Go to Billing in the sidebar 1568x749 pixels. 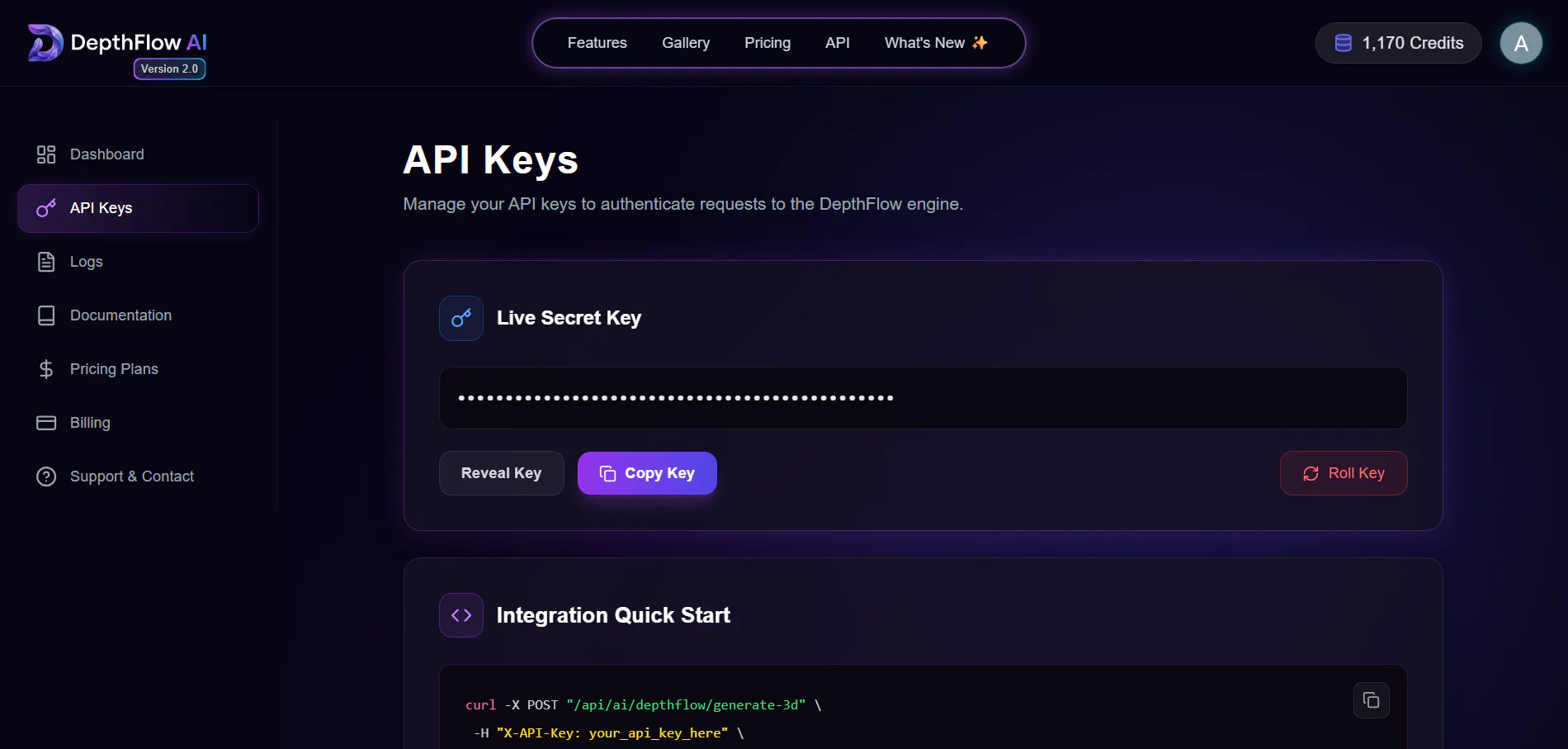pos(138,423)
